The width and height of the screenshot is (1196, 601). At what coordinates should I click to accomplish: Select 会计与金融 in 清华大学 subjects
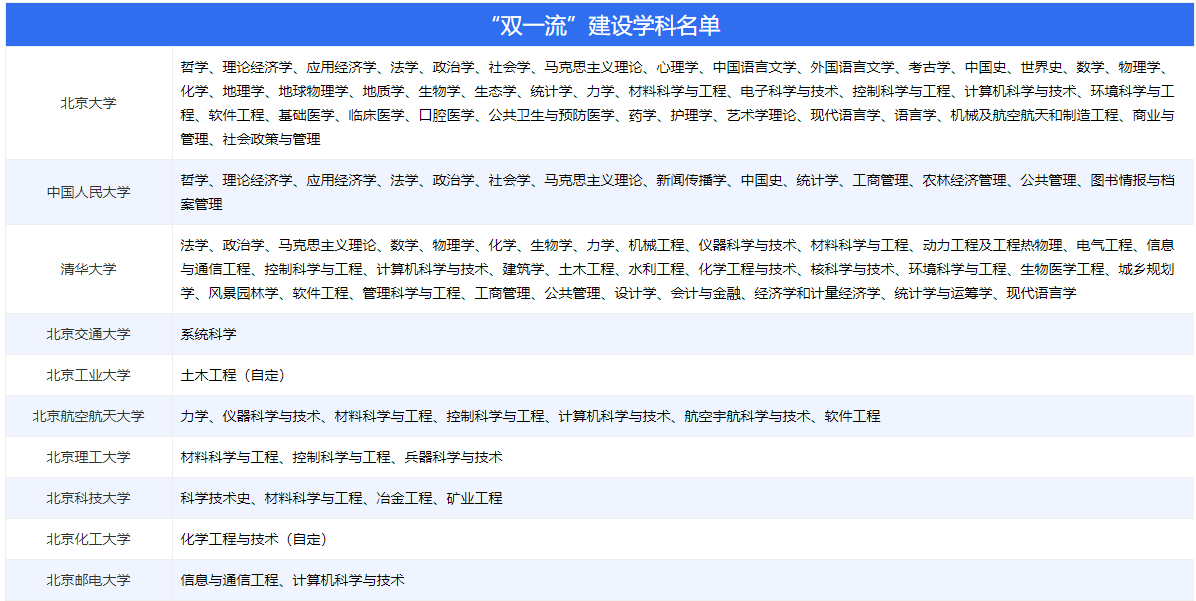tap(706, 294)
